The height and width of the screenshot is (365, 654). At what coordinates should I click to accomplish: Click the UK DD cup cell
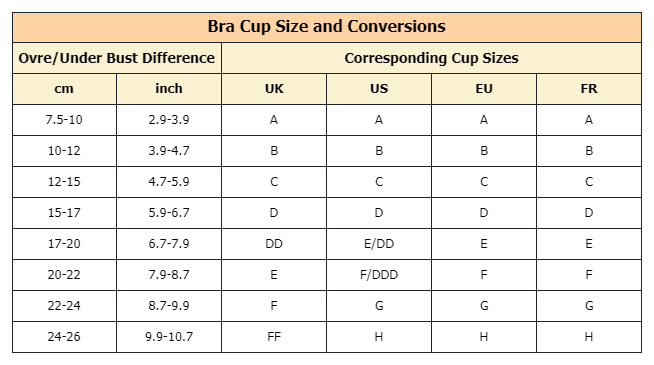pos(274,244)
